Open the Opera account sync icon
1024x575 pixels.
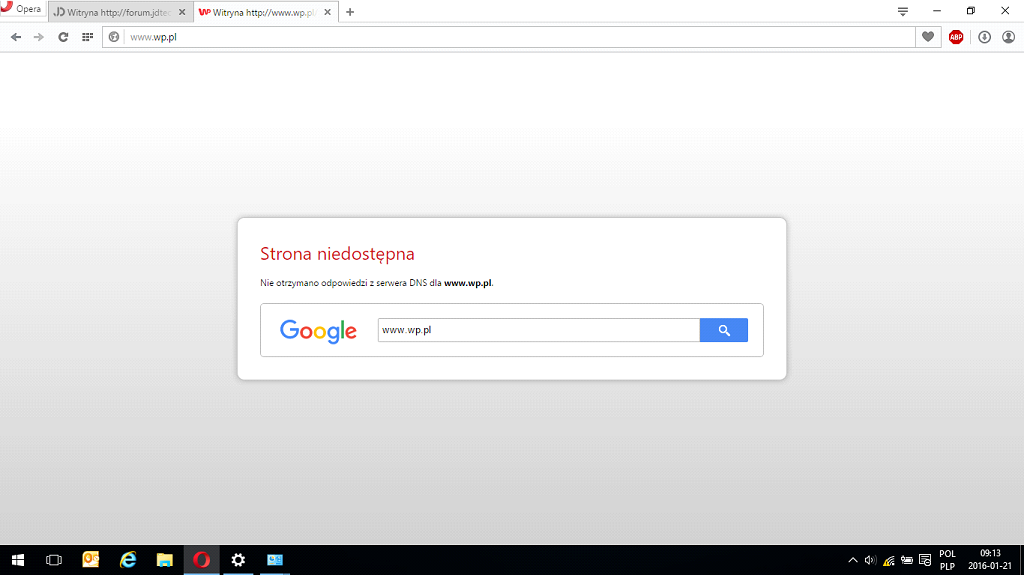click(x=1008, y=37)
